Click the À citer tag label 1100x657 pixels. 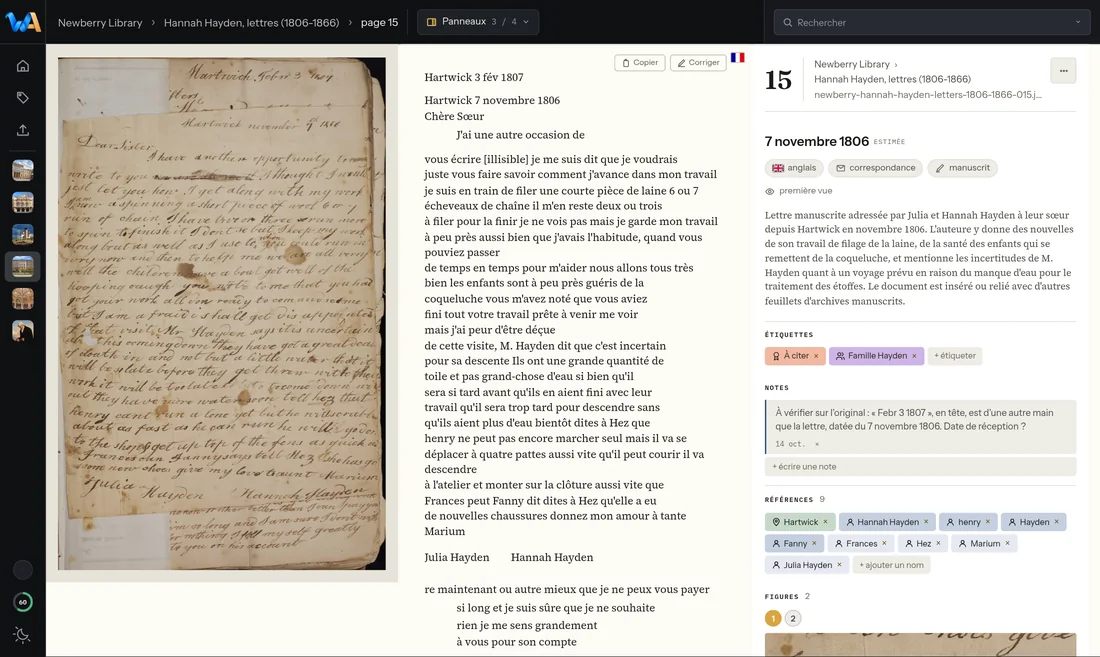(796, 356)
